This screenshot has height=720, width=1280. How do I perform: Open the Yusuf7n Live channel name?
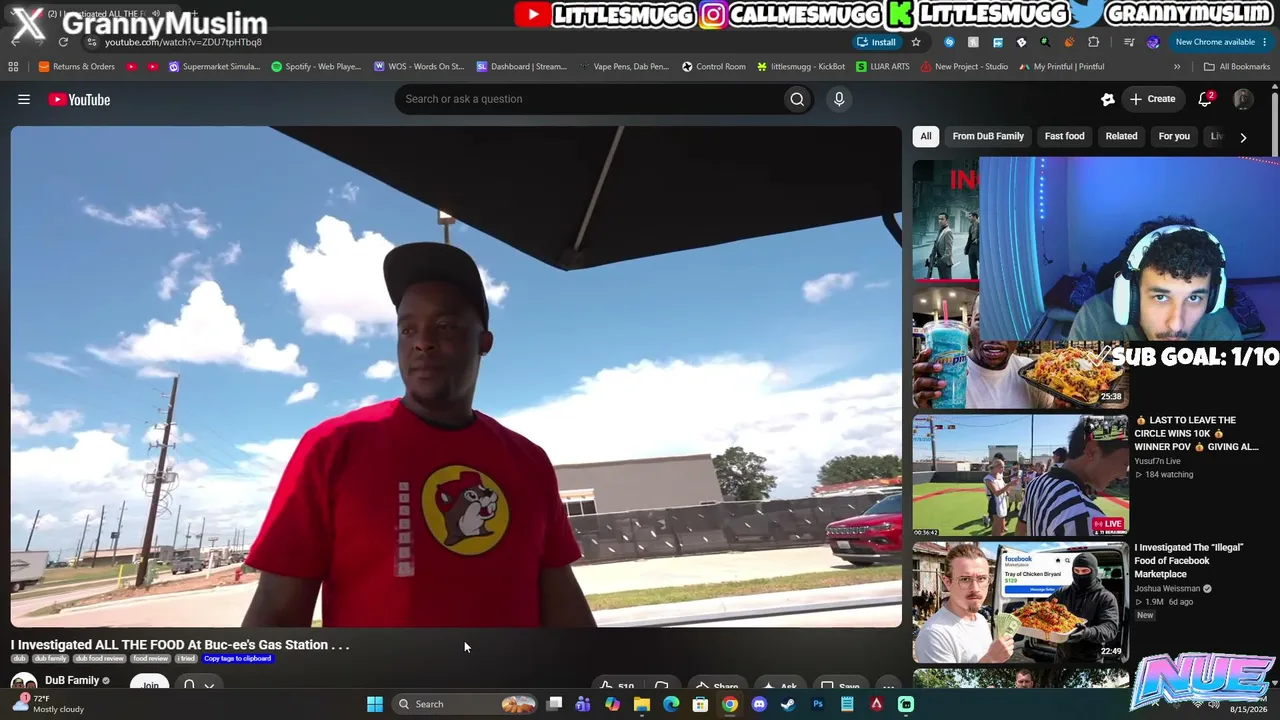[1157, 461]
